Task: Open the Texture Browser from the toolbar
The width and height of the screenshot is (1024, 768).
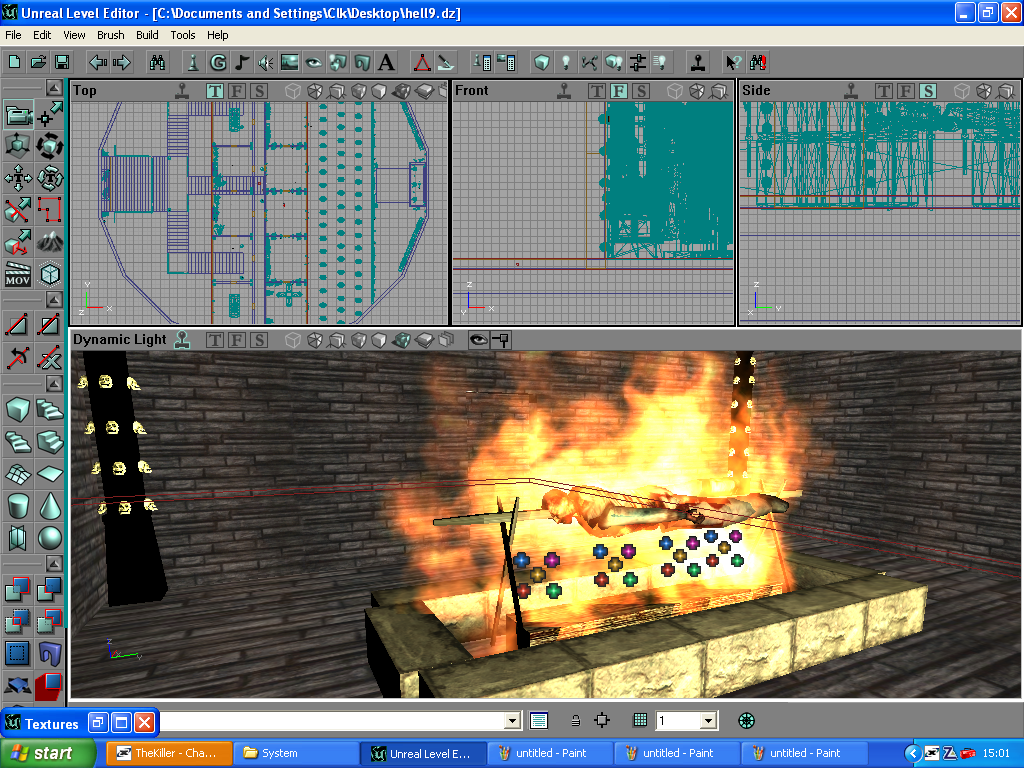Action: pos(290,62)
